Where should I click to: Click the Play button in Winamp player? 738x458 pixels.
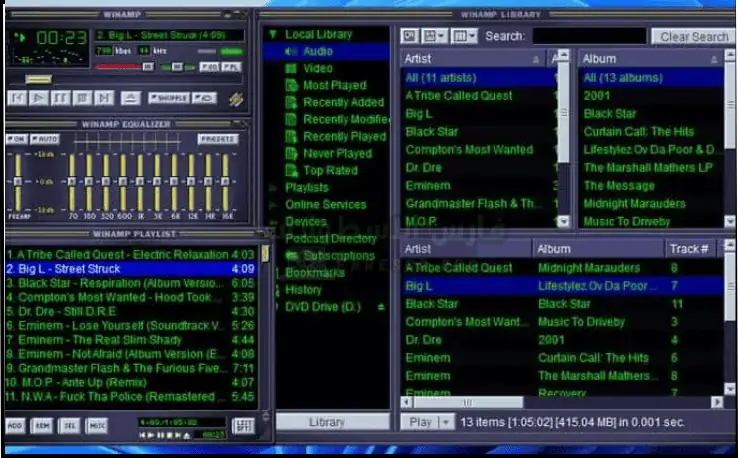tap(38, 98)
